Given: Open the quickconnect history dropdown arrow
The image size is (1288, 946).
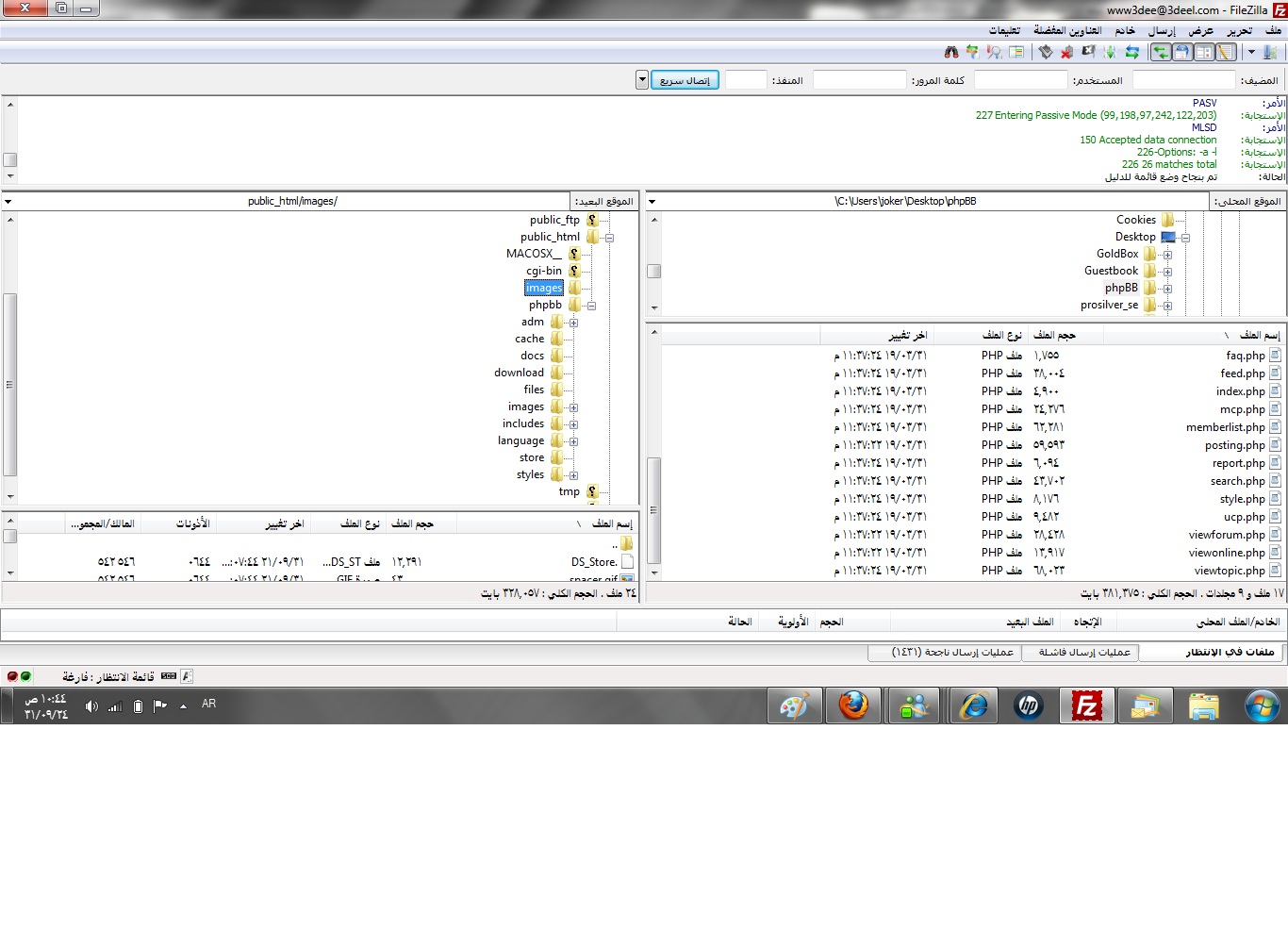Looking at the screenshot, I should pyautogui.click(x=642, y=80).
